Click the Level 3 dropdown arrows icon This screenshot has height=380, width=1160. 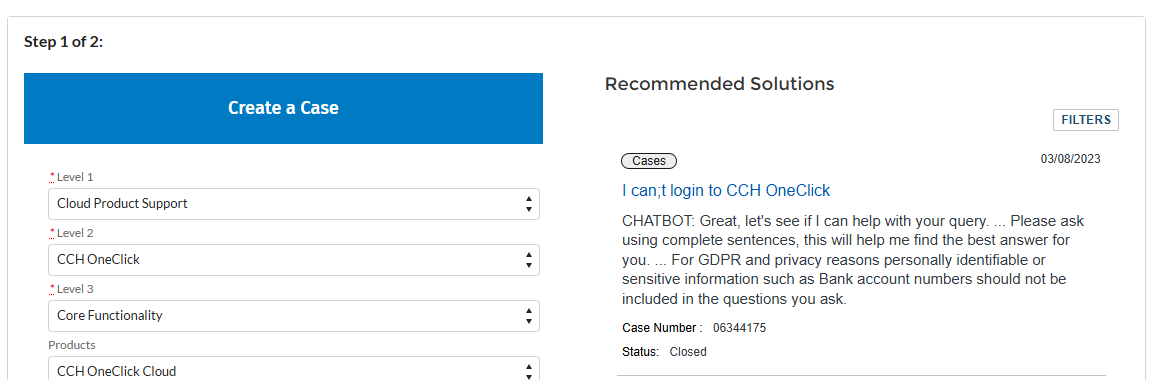528,316
